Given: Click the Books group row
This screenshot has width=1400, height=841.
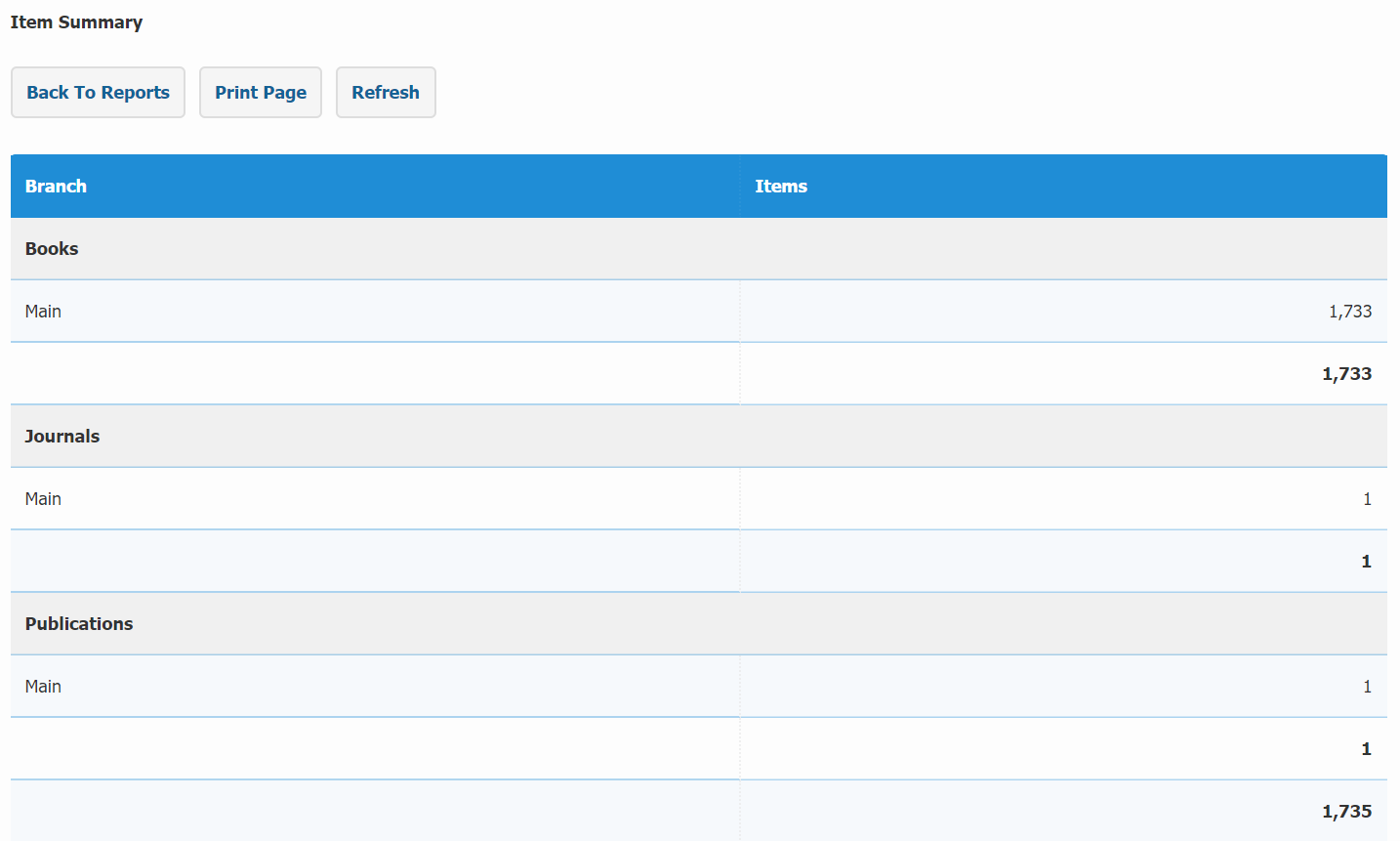Looking at the screenshot, I should click(699, 249).
